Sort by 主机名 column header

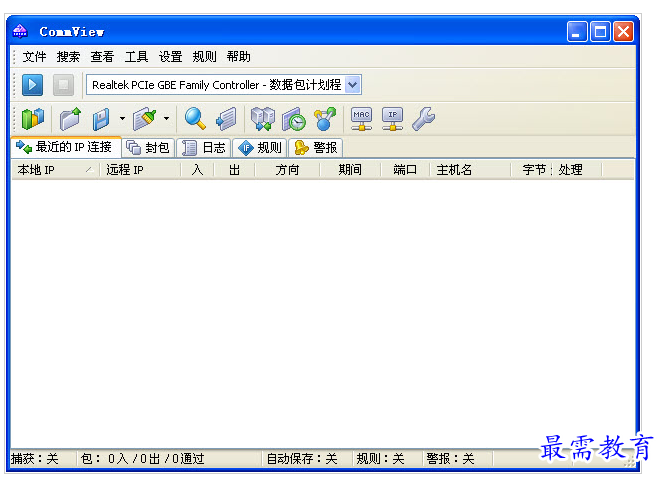pos(470,170)
